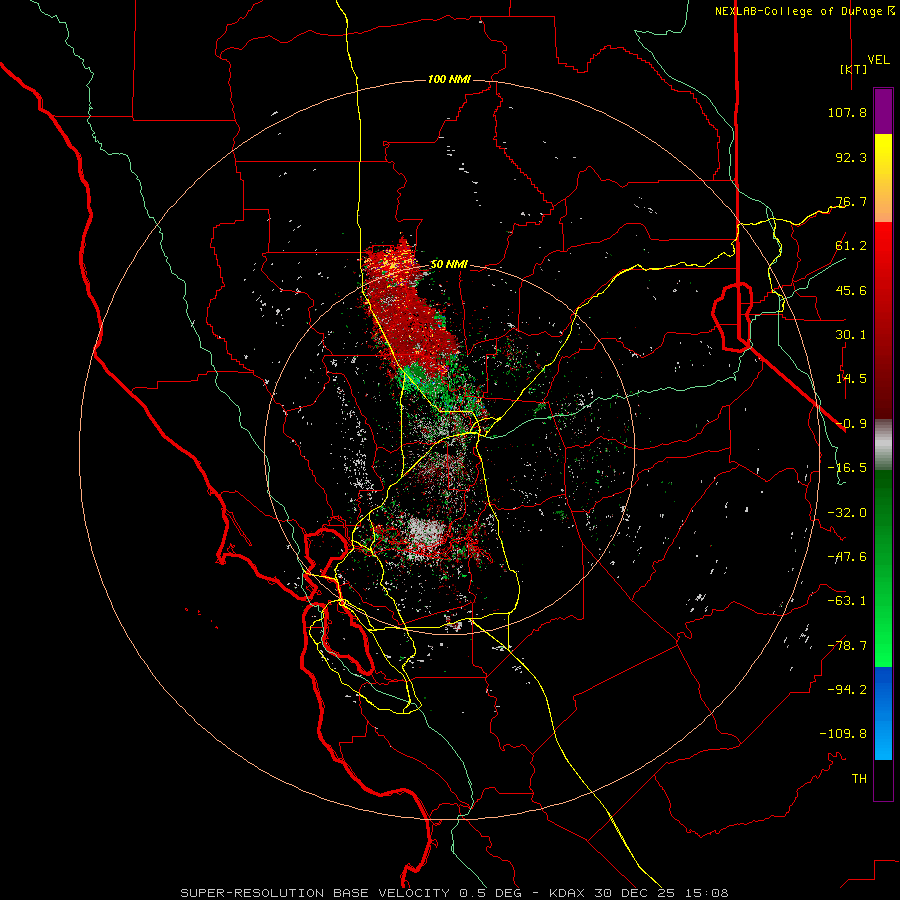
Task: Click the -32.0 value on velocity scale
Action: (x=847, y=513)
